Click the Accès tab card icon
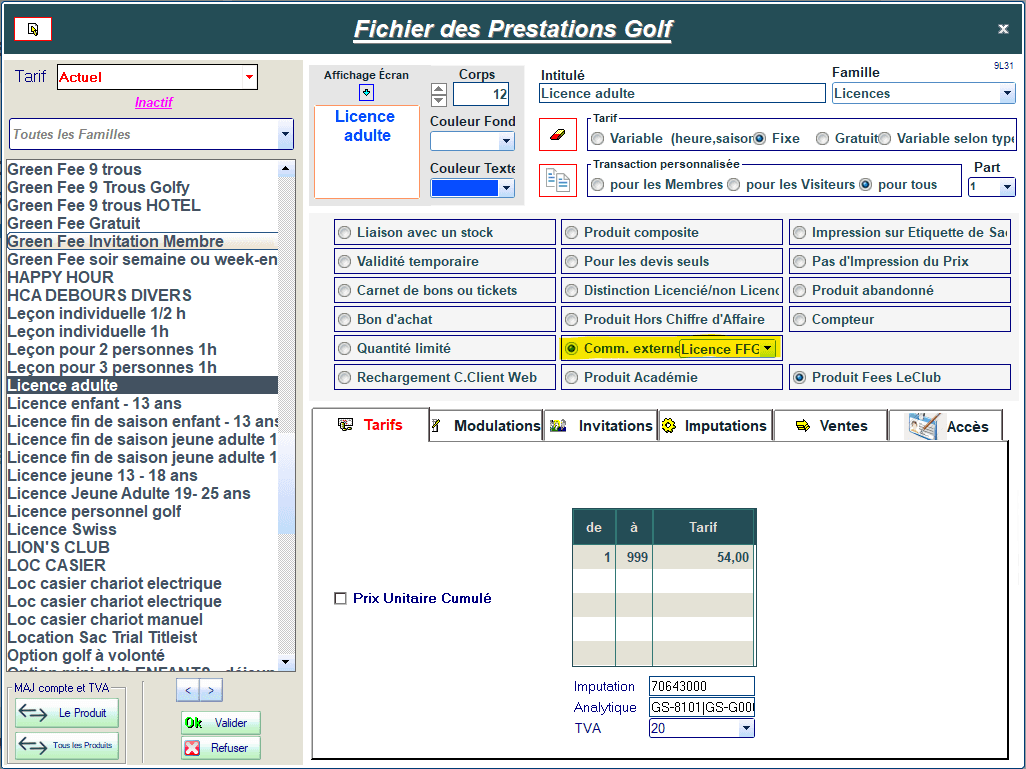Image resolution: width=1026 pixels, height=769 pixels. tap(924, 426)
